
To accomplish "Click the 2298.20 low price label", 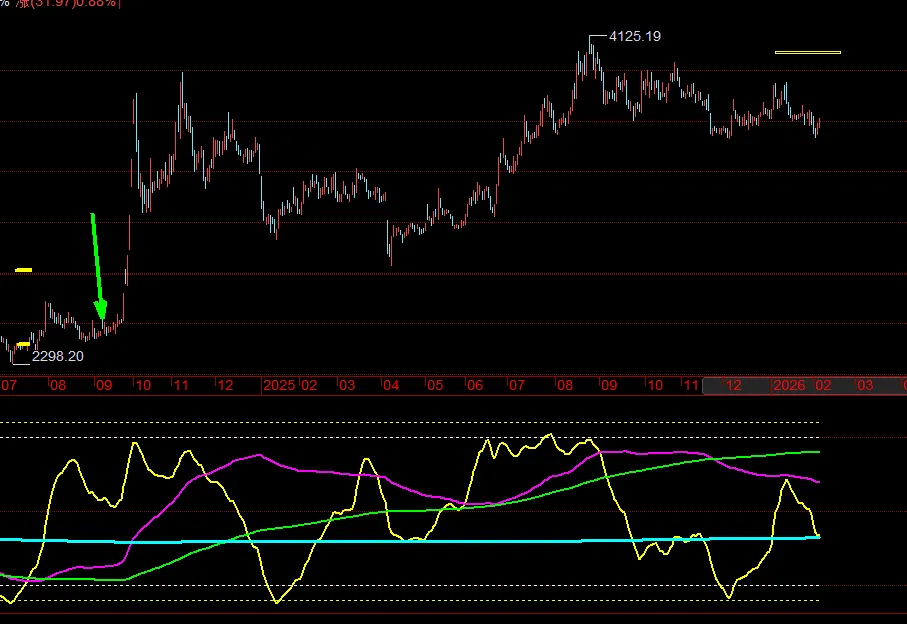I will (57, 356).
